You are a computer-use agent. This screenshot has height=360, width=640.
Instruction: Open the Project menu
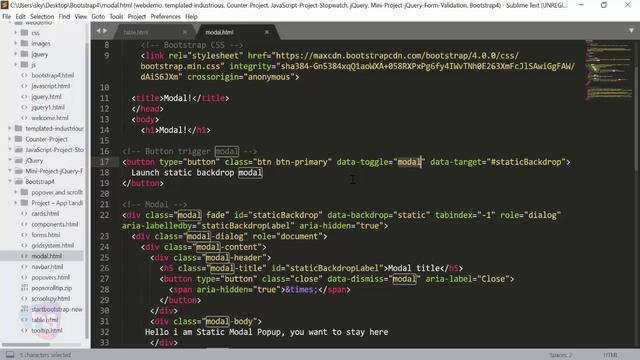[137, 17]
